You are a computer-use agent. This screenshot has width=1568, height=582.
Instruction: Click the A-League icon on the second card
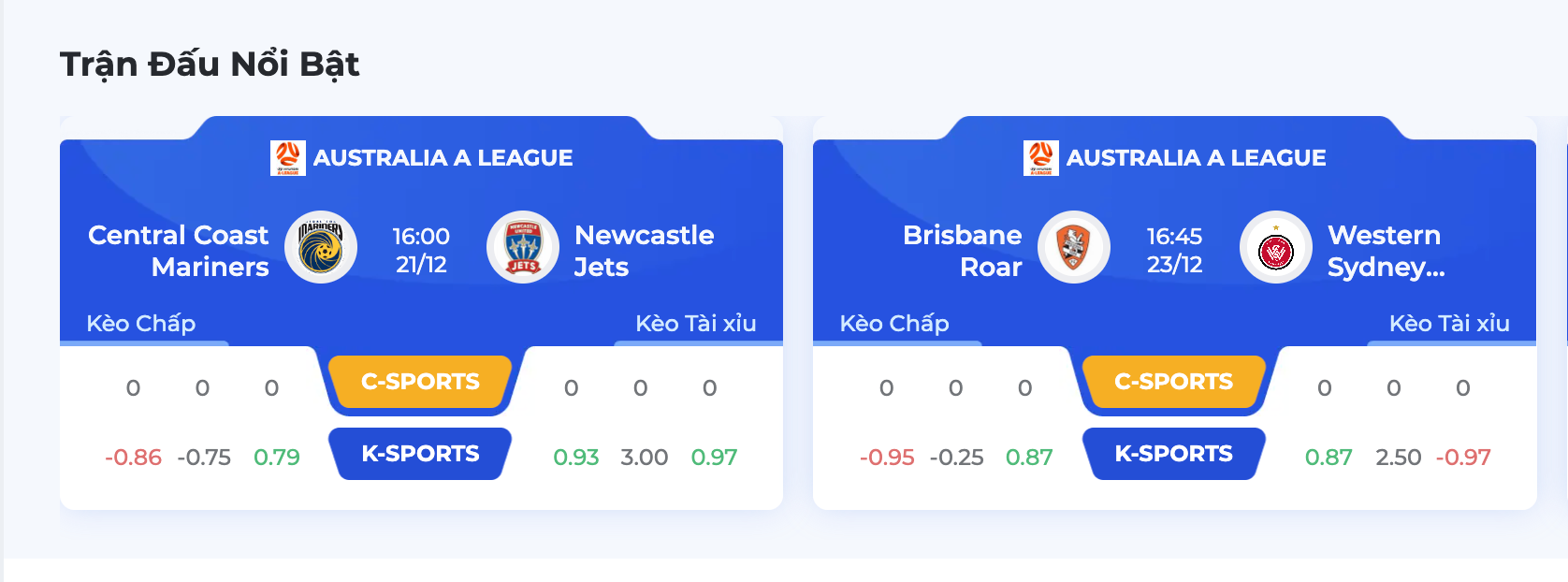(1041, 158)
